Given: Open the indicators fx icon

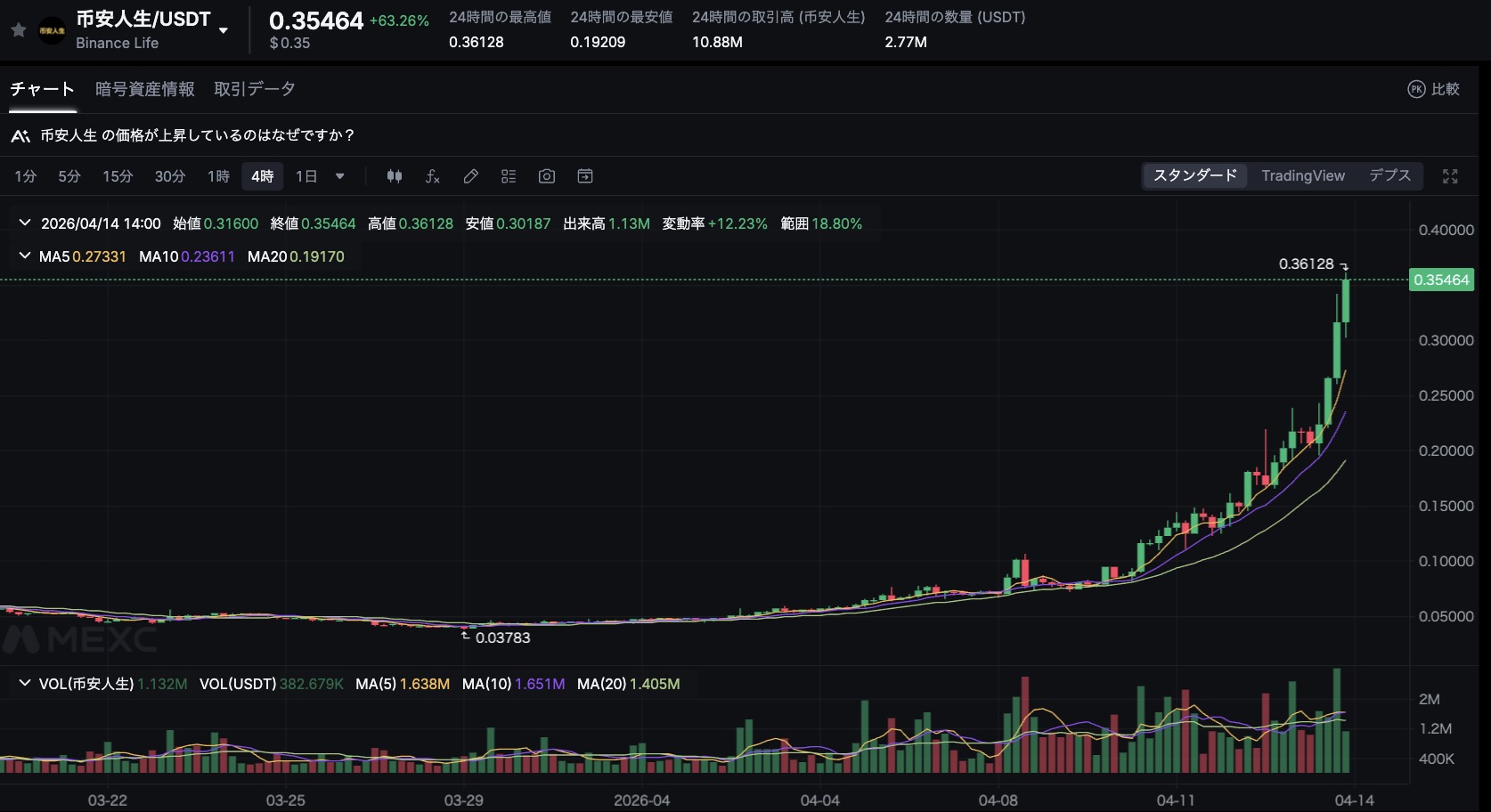Looking at the screenshot, I should (x=433, y=176).
